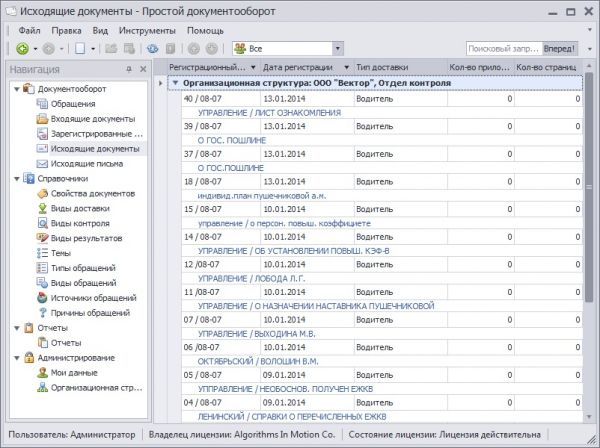Collapse the Организационная структура group row
Image resolution: width=600 pixels, height=448 pixels.
tap(176, 83)
